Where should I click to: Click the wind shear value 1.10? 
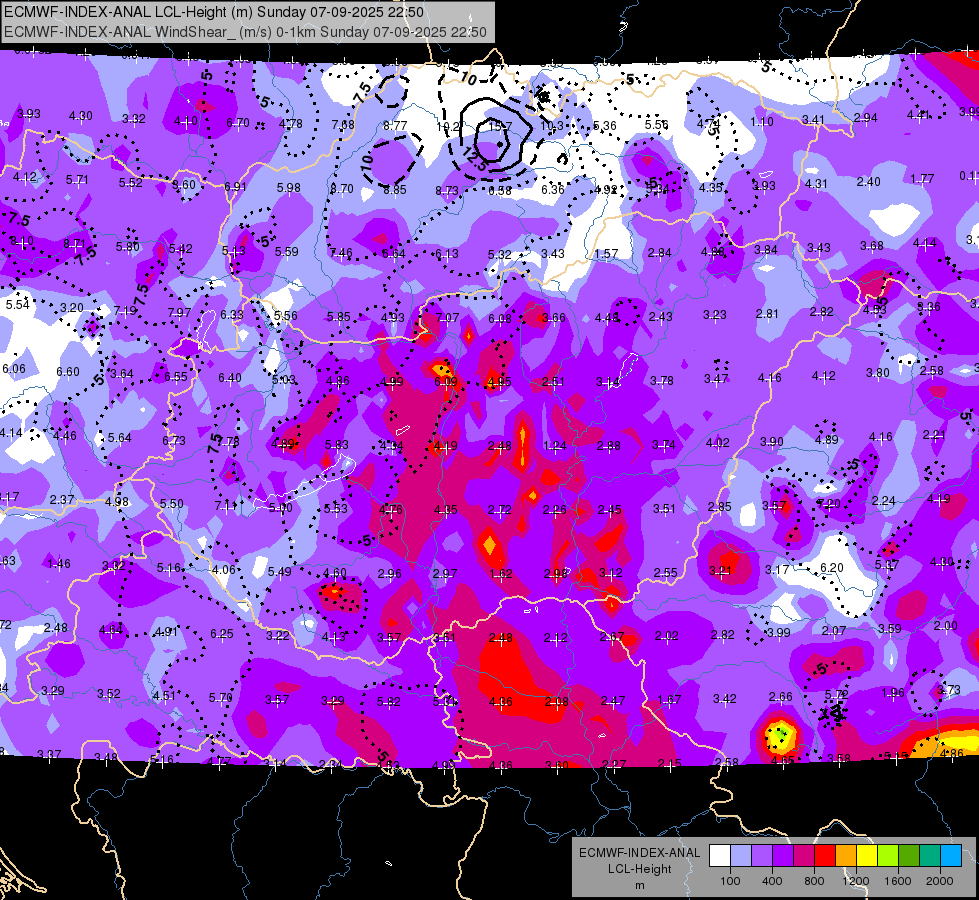(x=762, y=122)
